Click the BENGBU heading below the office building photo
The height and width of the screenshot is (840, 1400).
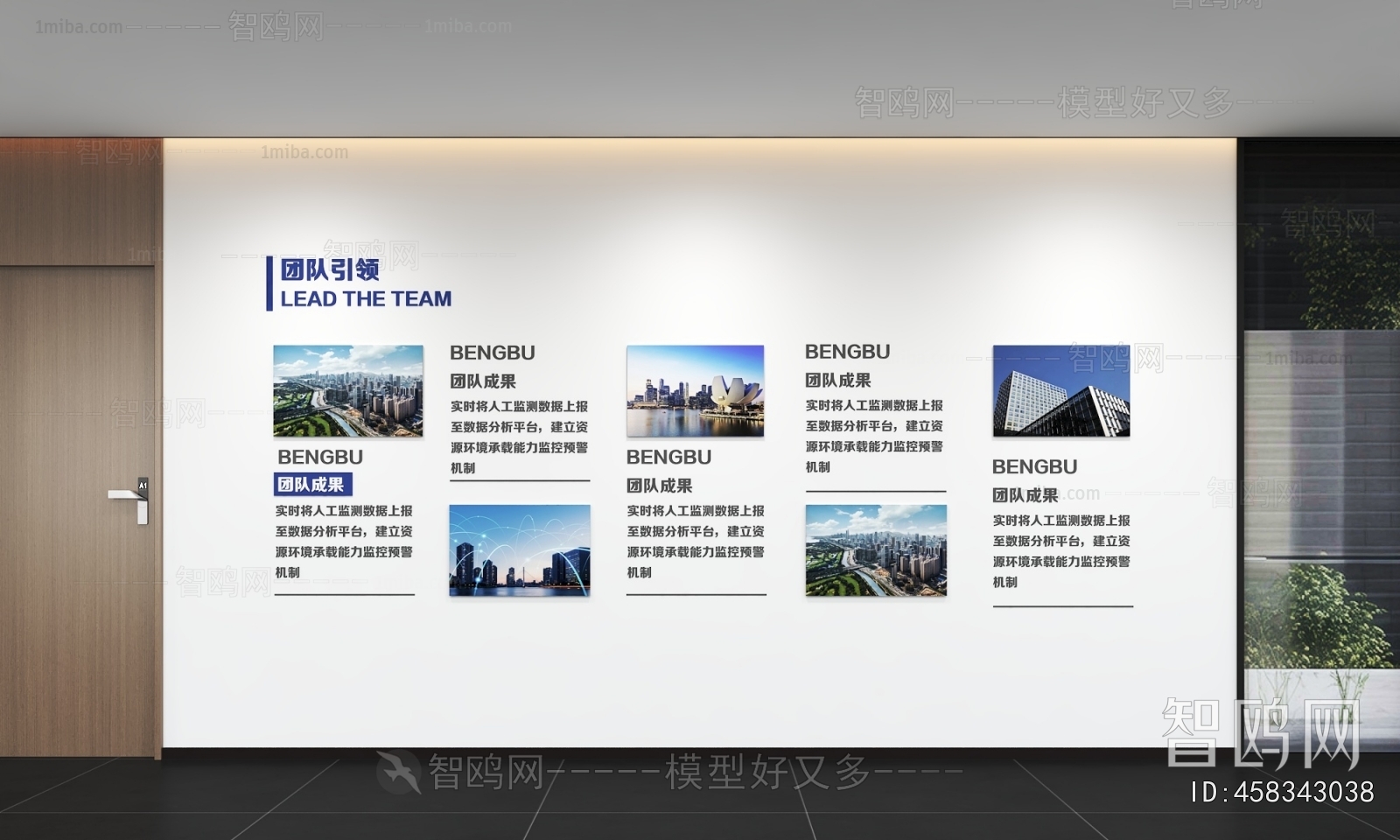tap(1034, 466)
